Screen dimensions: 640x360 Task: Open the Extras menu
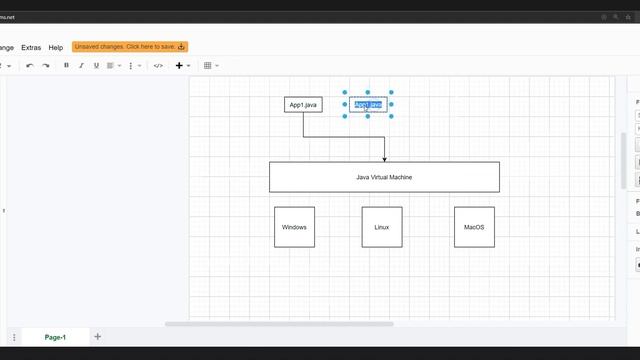(x=31, y=47)
